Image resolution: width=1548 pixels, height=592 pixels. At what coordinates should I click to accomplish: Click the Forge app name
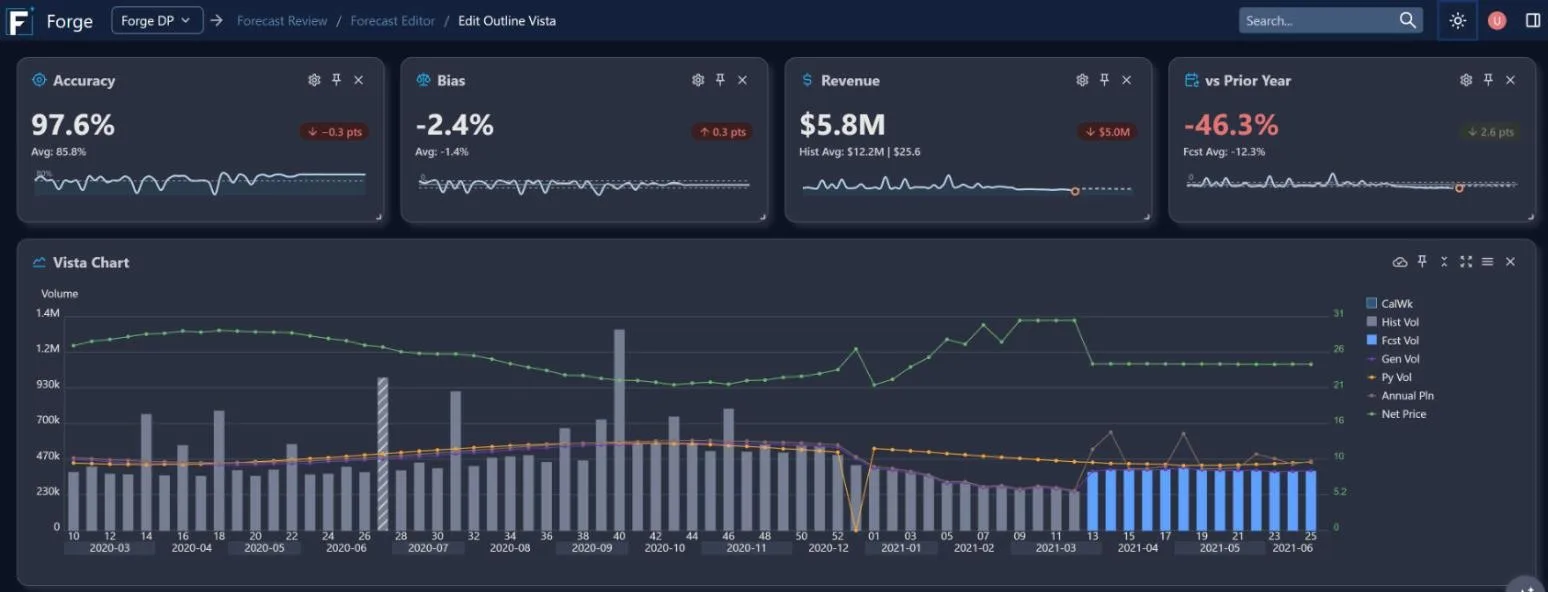[x=70, y=21]
